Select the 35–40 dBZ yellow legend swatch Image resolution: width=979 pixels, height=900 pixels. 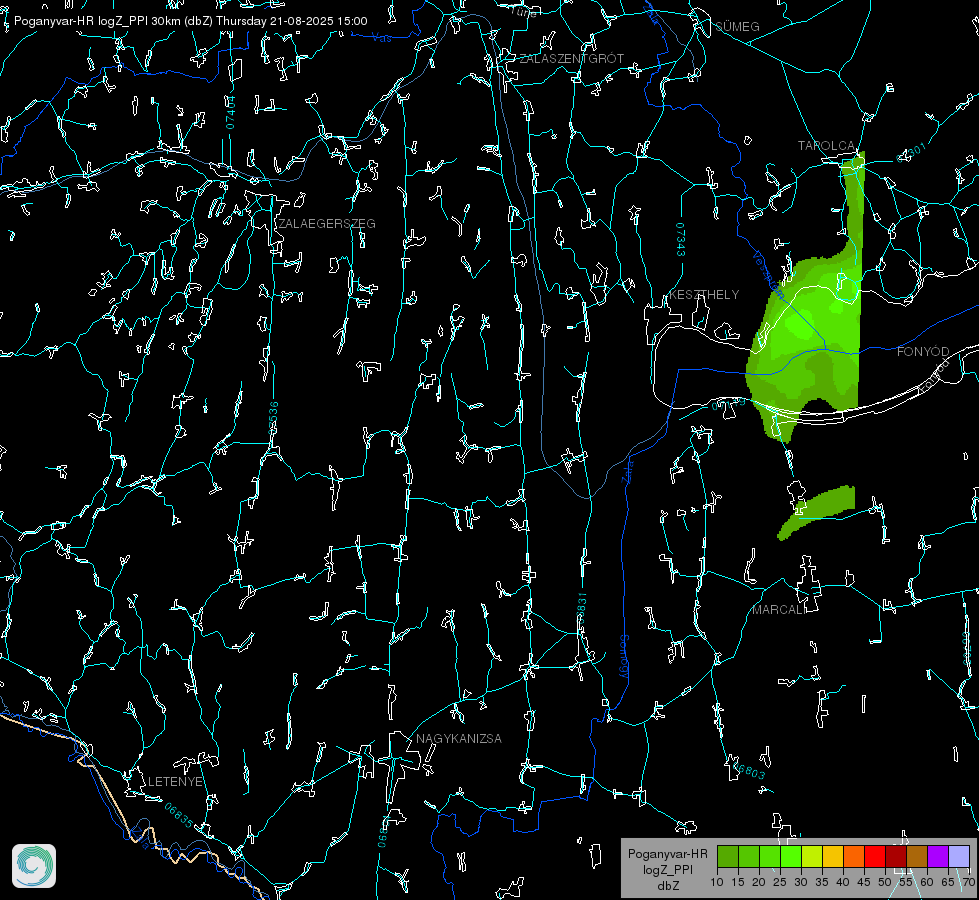click(833, 856)
